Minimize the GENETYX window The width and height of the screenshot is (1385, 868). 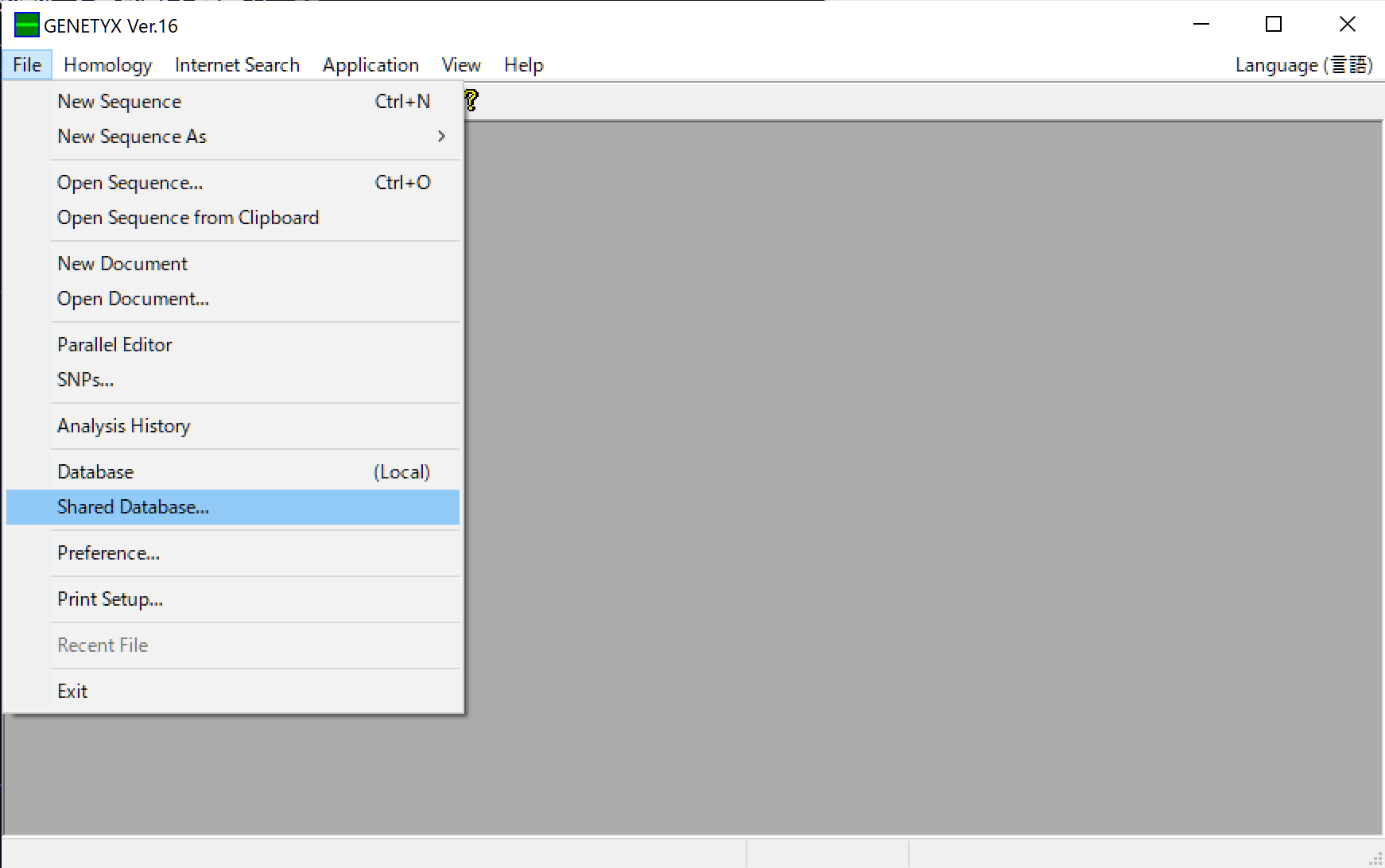coord(1201,25)
